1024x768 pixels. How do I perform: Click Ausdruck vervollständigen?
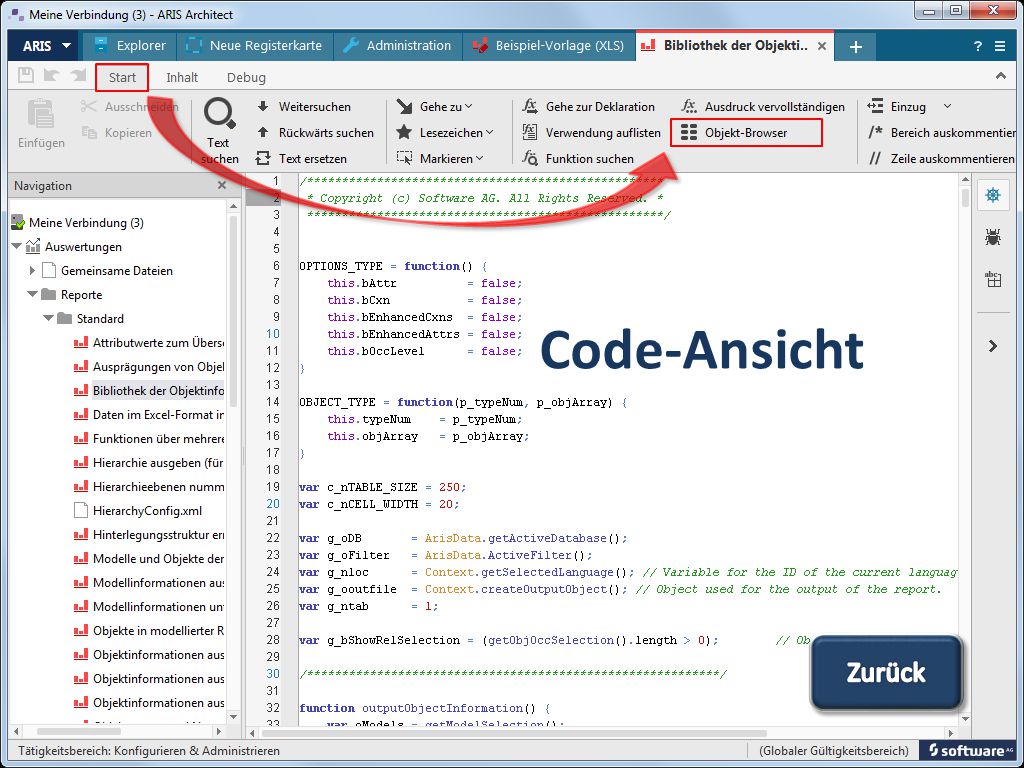pos(762,106)
